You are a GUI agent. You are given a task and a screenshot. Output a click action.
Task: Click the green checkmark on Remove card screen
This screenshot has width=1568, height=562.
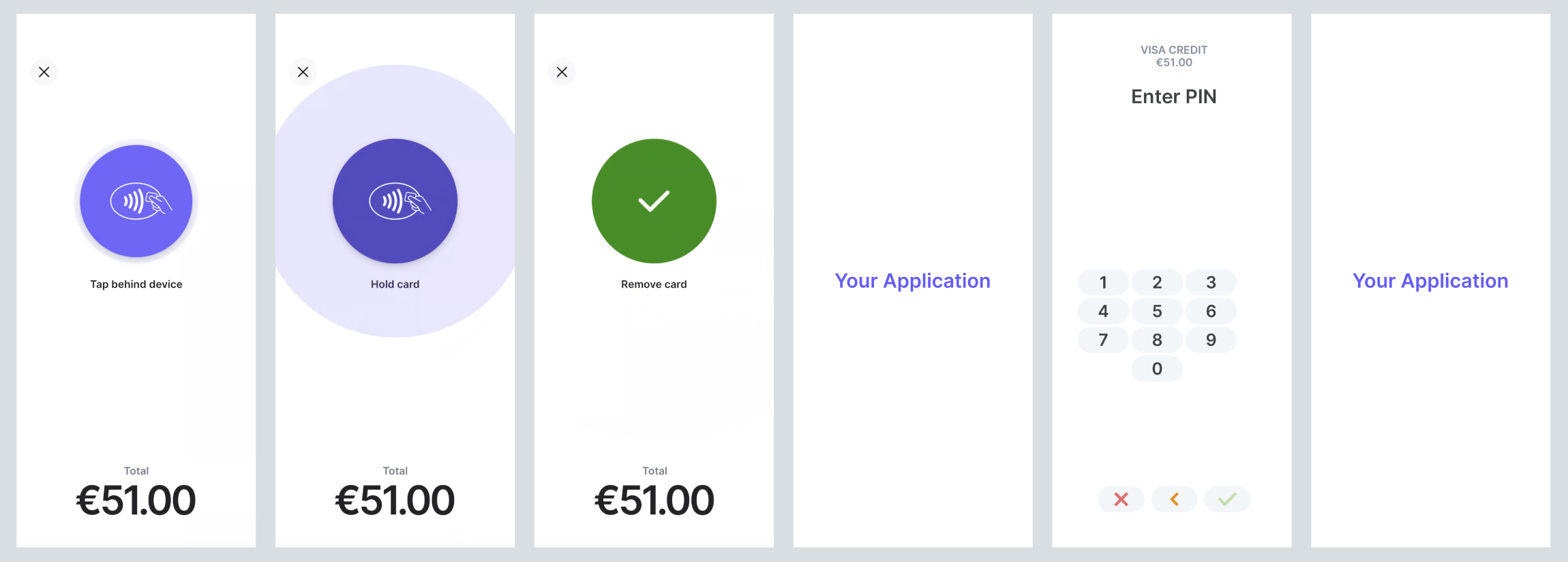pyautogui.click(x=653, y=201)
